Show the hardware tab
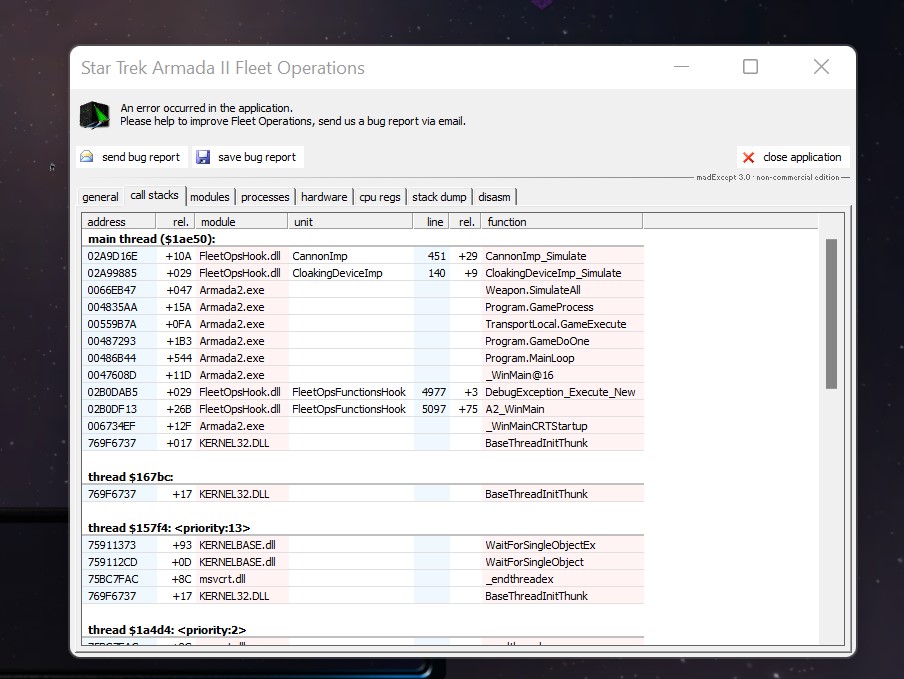 pyautogui.click(x=324, y=197)
